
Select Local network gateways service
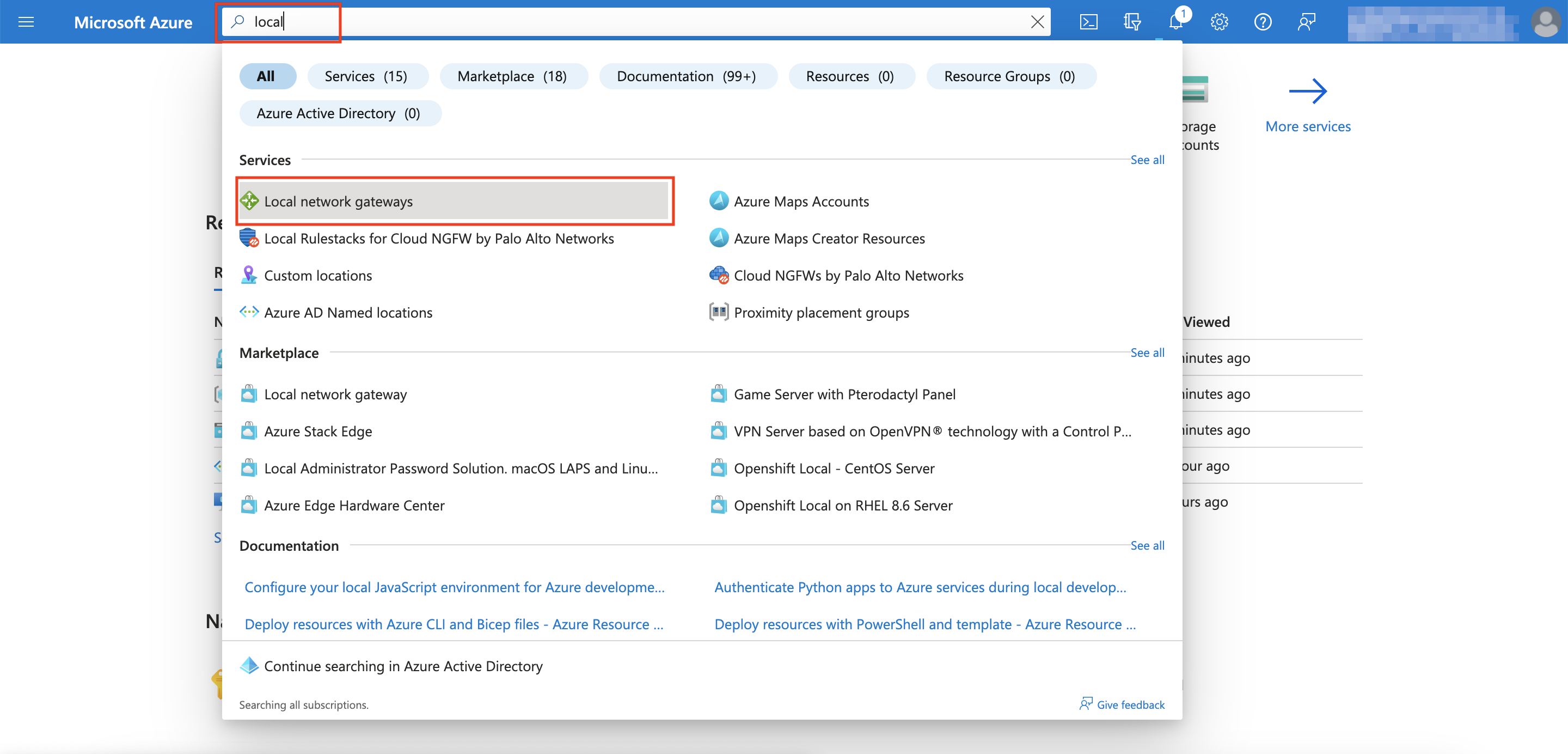(338, 202)
